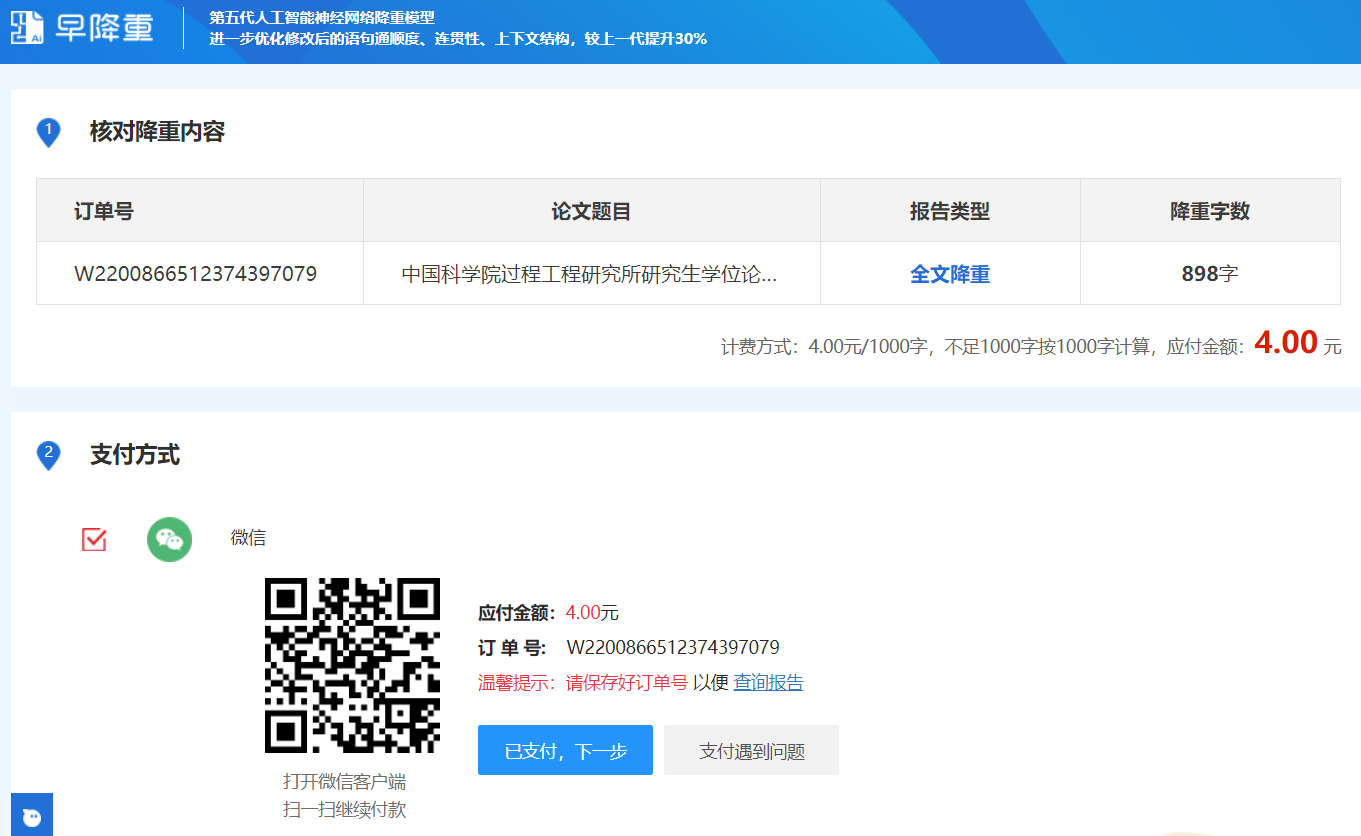Click the 898字 word count cell
This screenshot has width=1361, height=836.
coord(1210,273)
